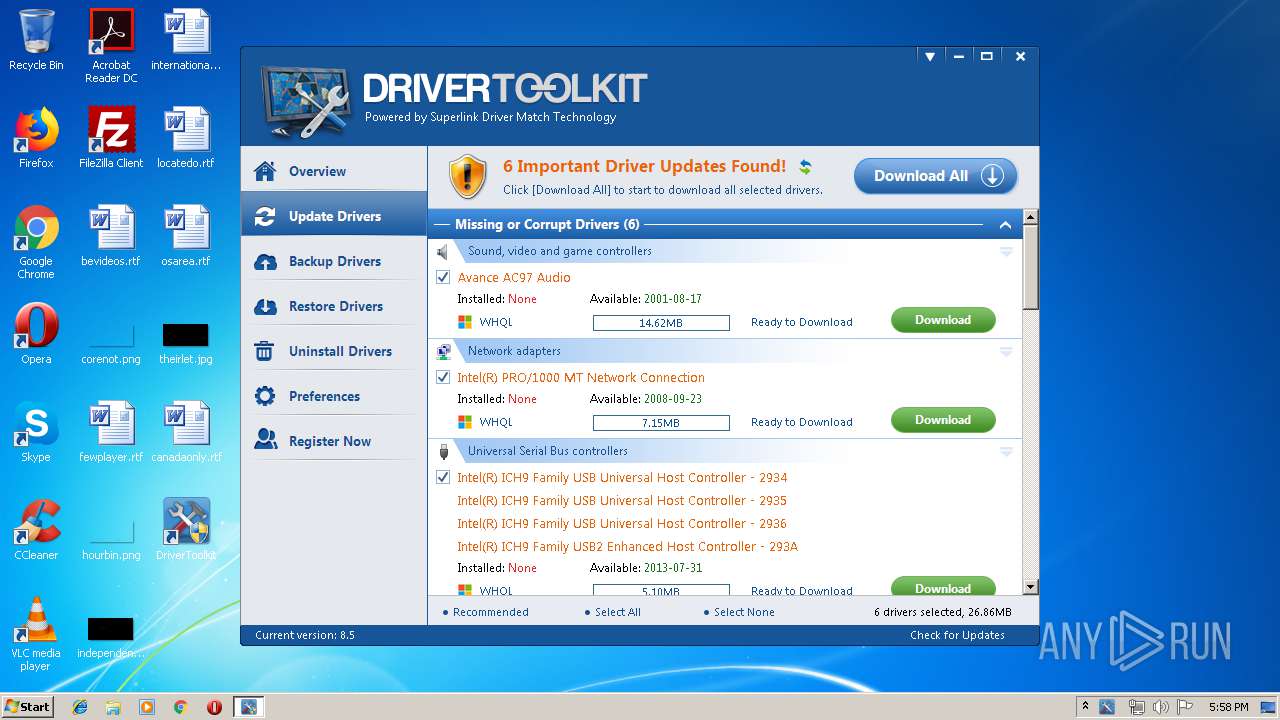
Task: Click the driver list scroll down arrow
Action: 1031,587
